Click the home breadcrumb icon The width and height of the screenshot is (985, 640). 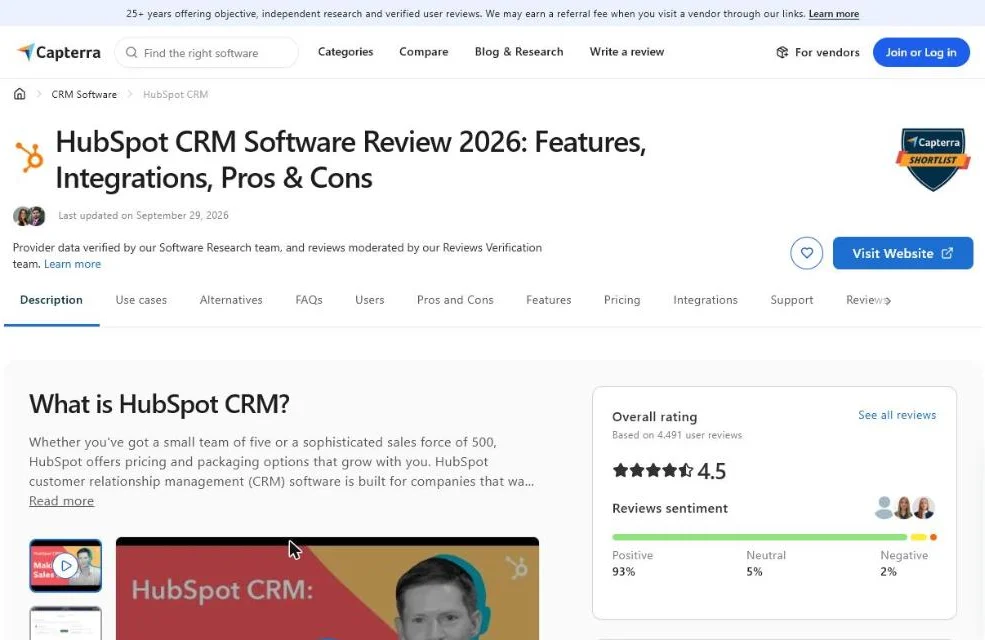19,94
